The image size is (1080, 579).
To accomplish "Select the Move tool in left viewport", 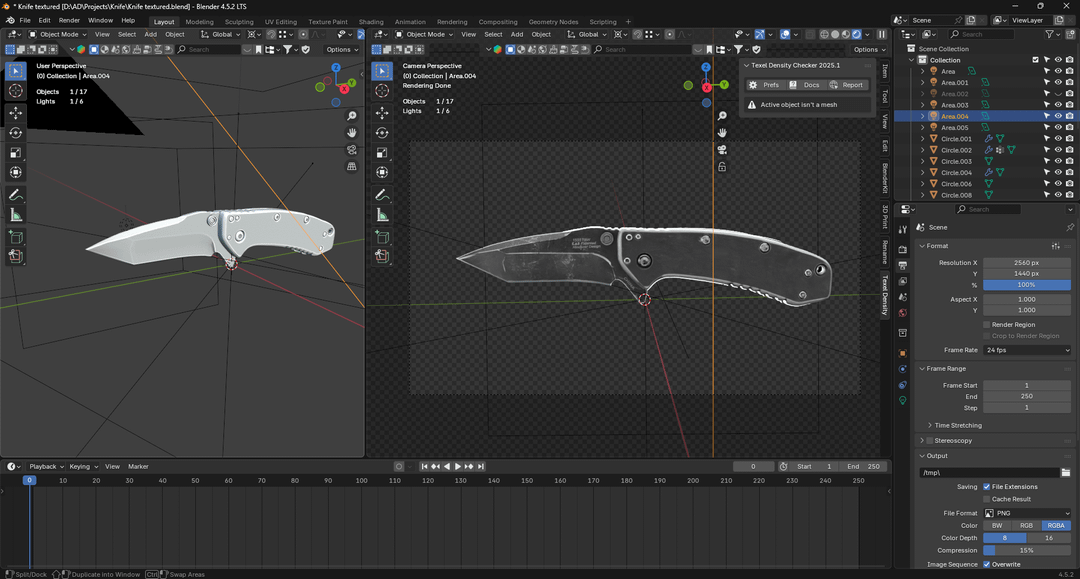I will [x=16, y=112].
